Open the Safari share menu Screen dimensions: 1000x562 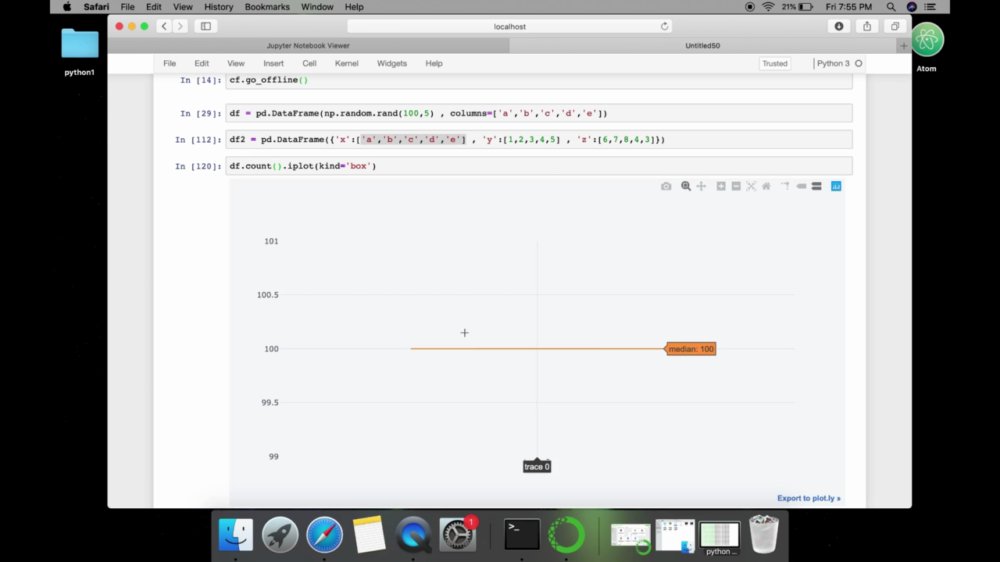pos(867,26)
